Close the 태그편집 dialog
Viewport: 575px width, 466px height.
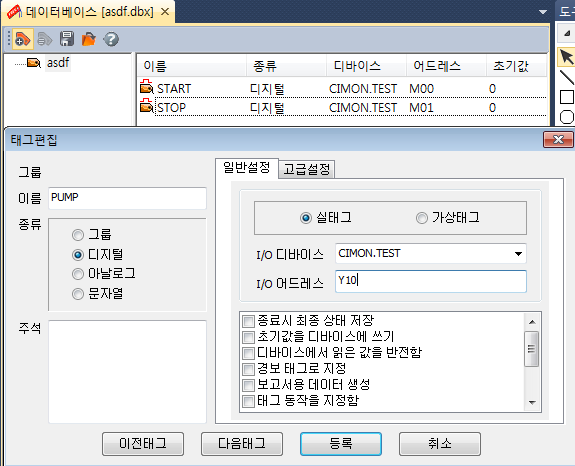coord(558,140)
